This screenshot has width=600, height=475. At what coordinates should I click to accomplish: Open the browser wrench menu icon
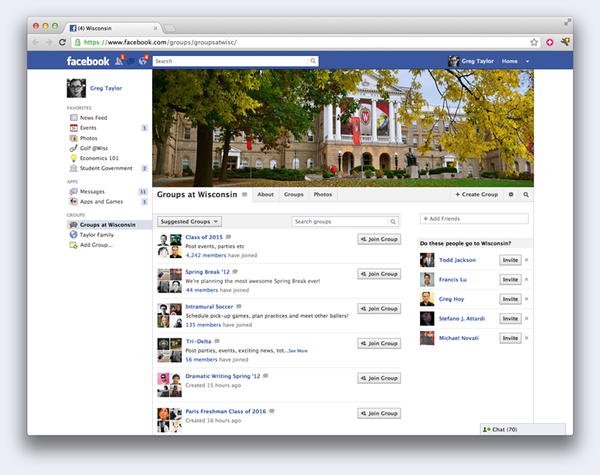pyautogui.click(x=565, y=42)
